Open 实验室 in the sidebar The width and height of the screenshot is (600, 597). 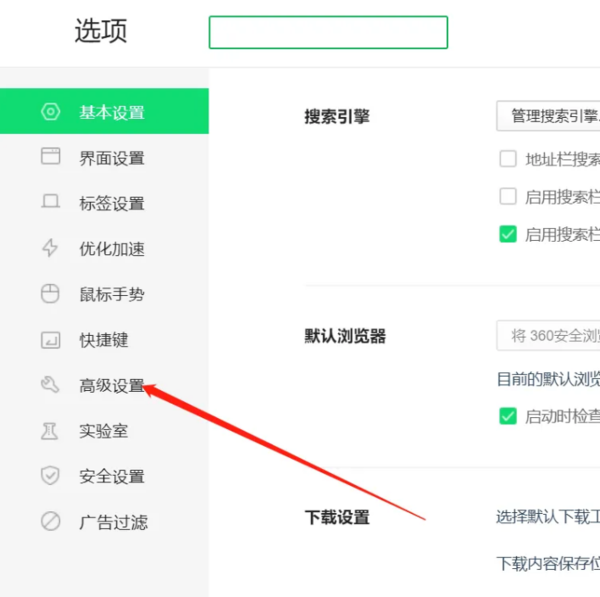(104, 431)
